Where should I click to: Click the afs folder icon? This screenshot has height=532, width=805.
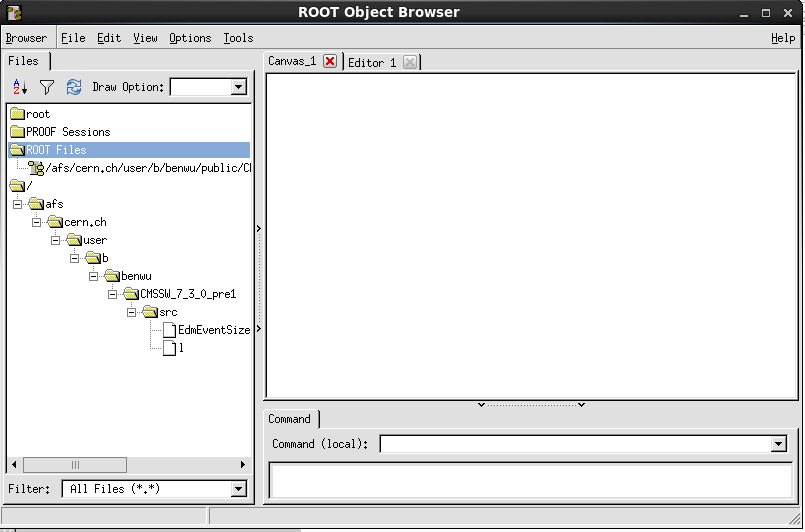tap(36, 204)
